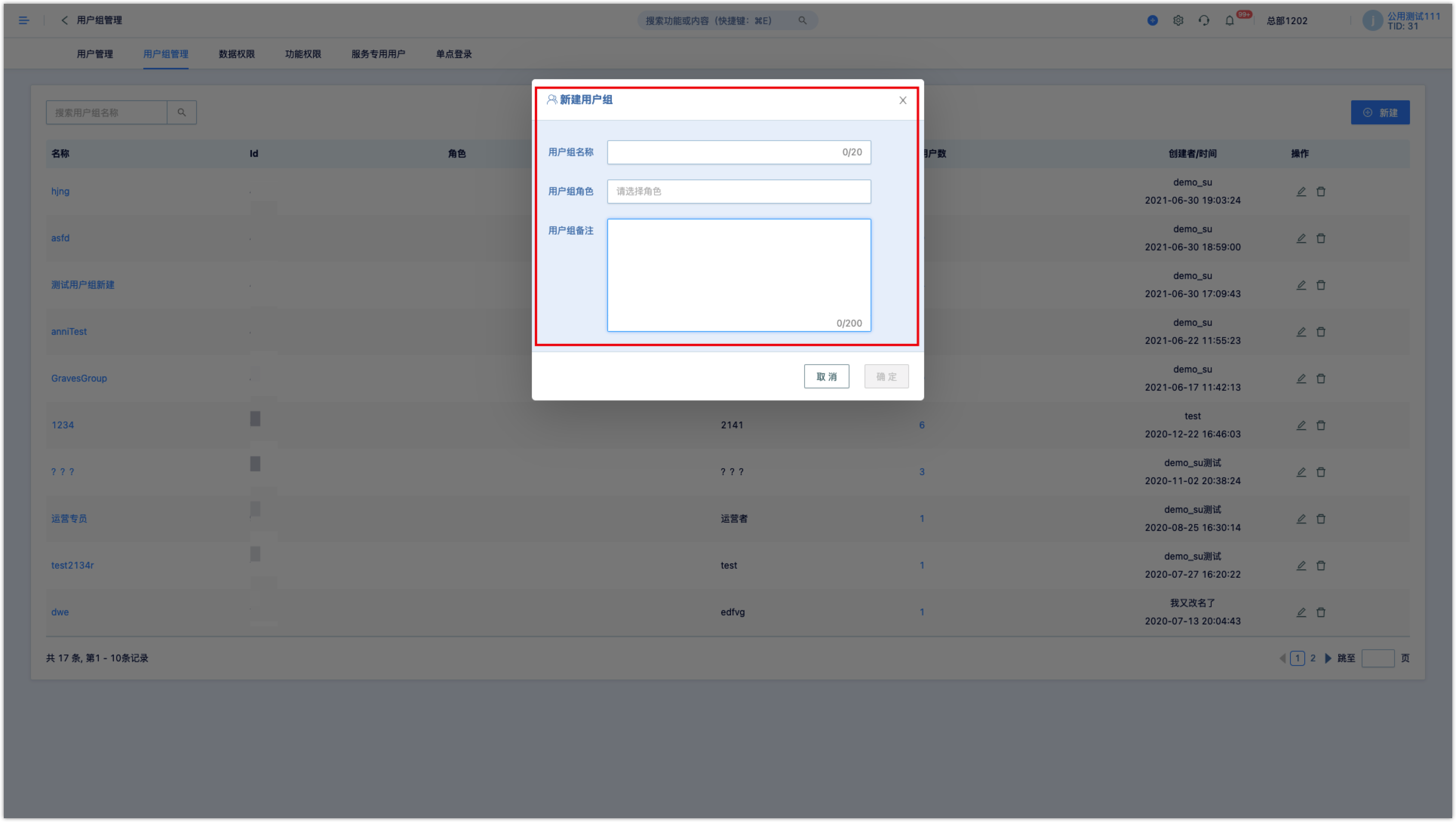
Task: Click the search magnifier in top search bar
Action: [802, 20]
